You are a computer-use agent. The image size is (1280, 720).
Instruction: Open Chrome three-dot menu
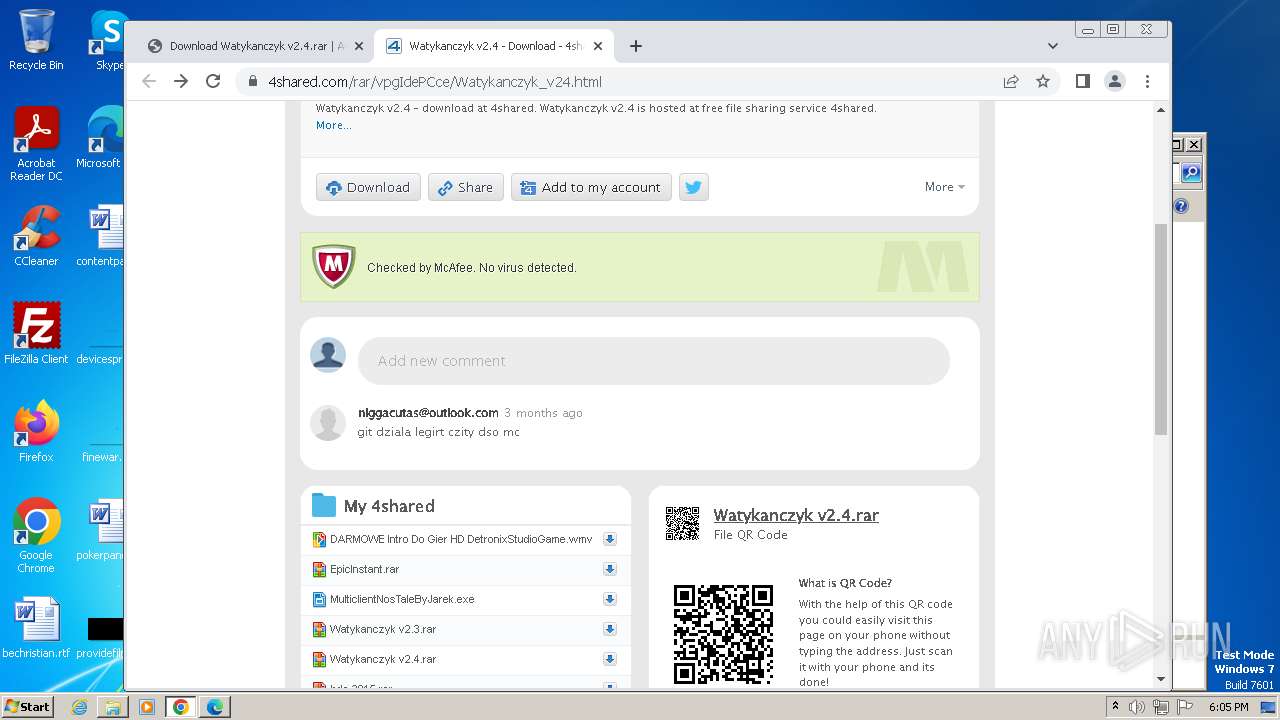pyautogui.click(x=1147, y=82)
